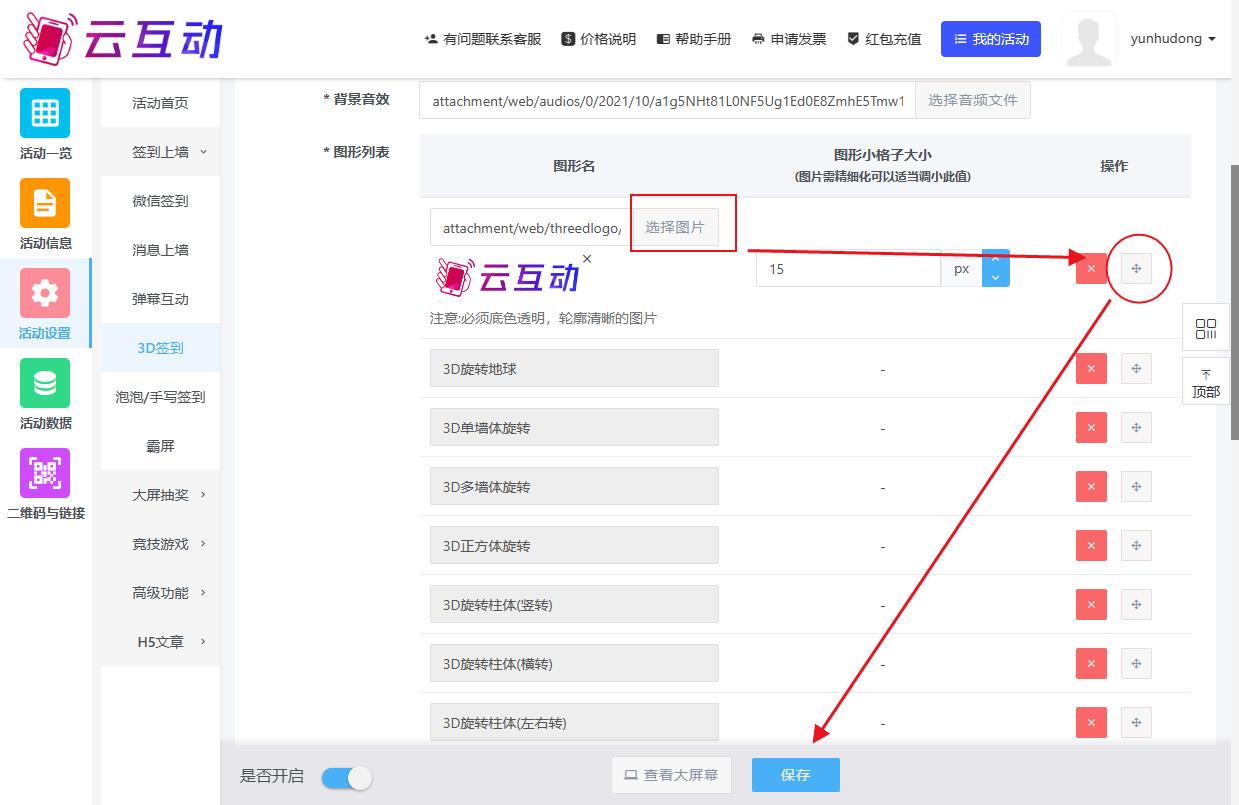Image resolution: width=1239 pixels, height=805 pixels.
Task: Click the floating QR code icon
Action: 1206,329
